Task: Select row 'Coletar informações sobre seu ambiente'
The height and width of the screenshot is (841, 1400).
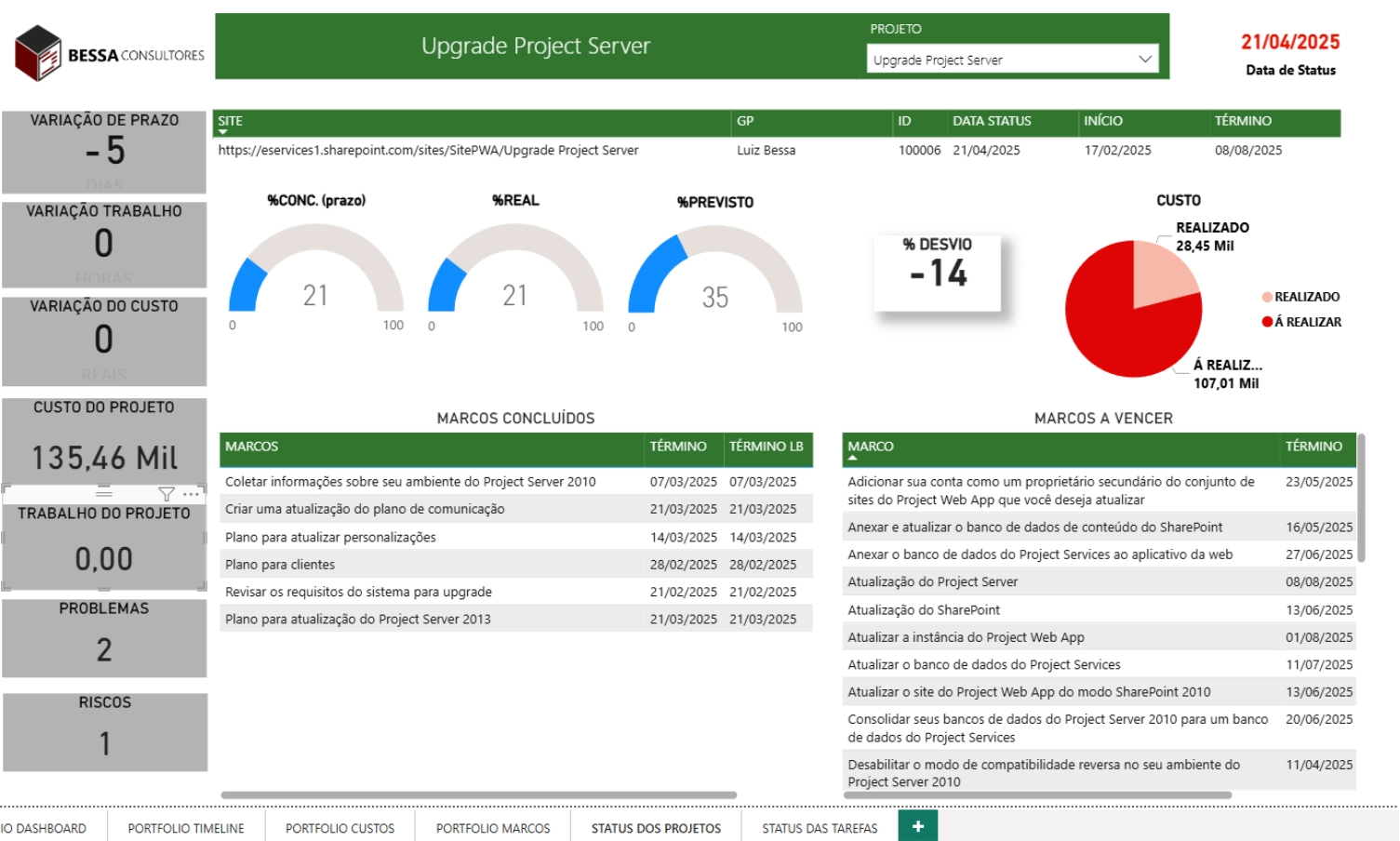Action: click(x=516, y=482)
